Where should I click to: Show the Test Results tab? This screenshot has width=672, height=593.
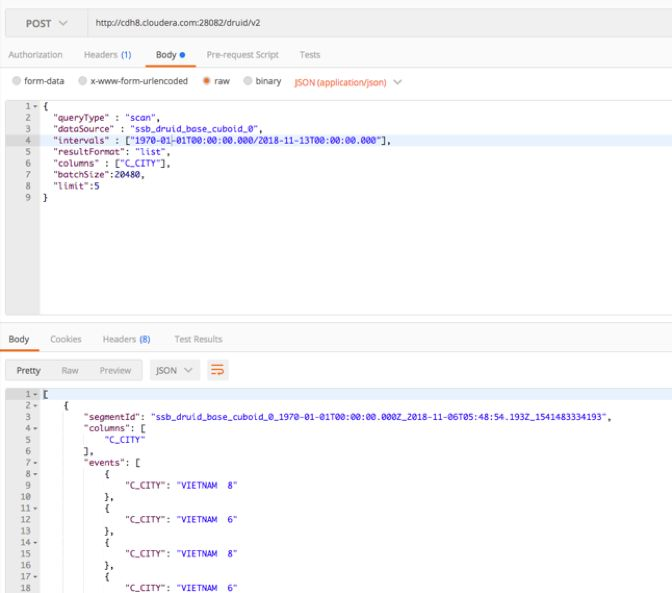tap(197, 340)
